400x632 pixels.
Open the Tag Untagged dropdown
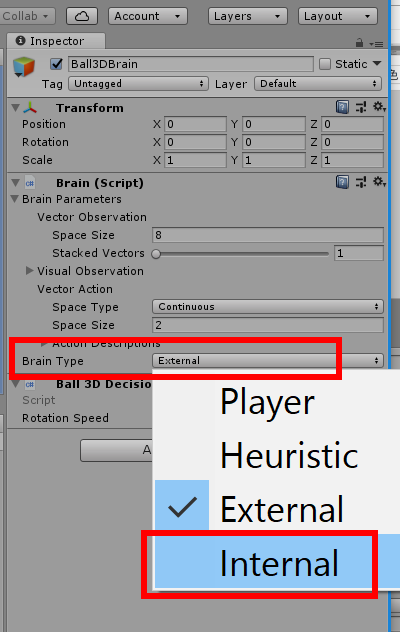pyautogui.click(x=138, y=83)
